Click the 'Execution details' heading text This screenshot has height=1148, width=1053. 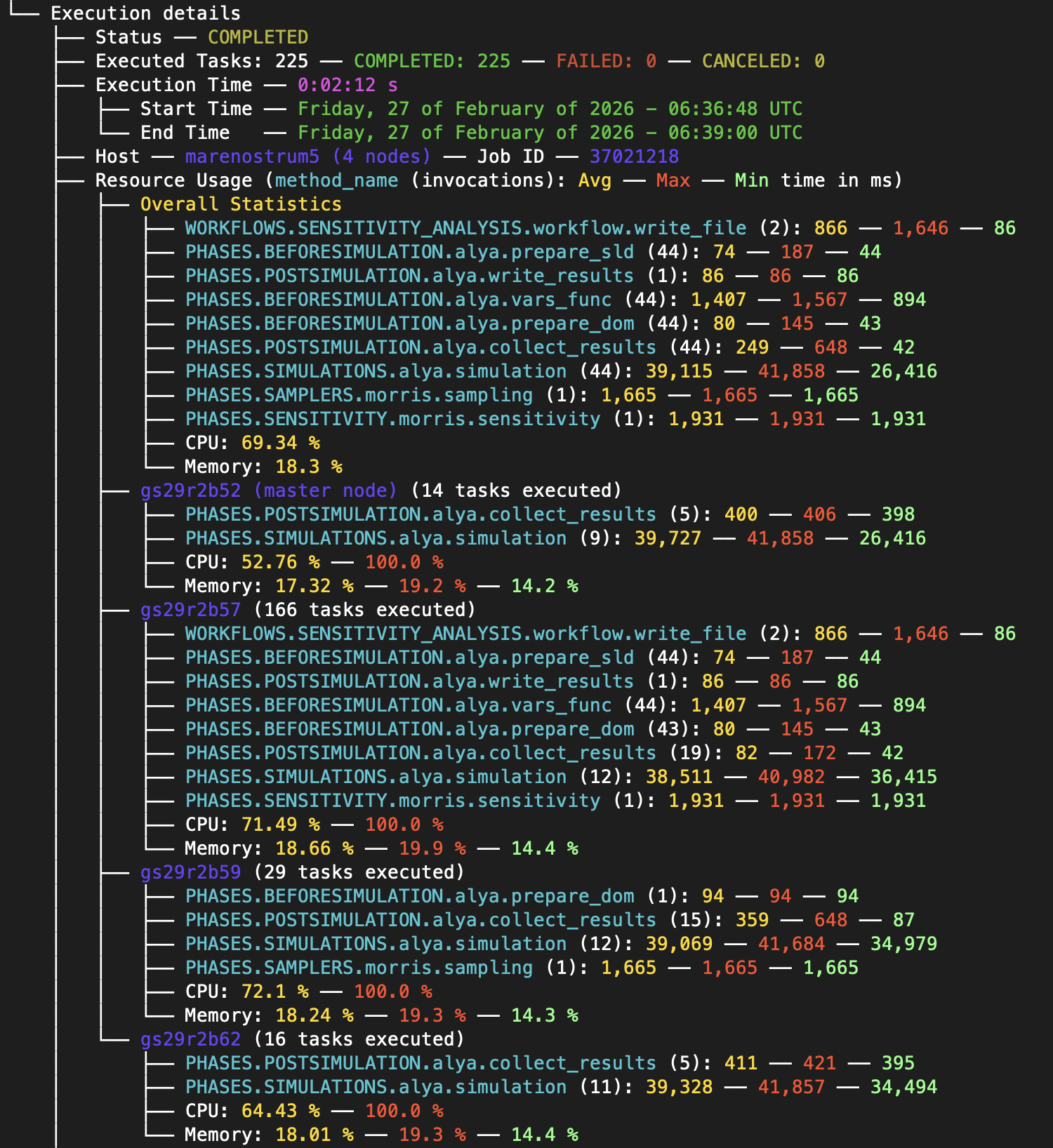tap(145, 13)
